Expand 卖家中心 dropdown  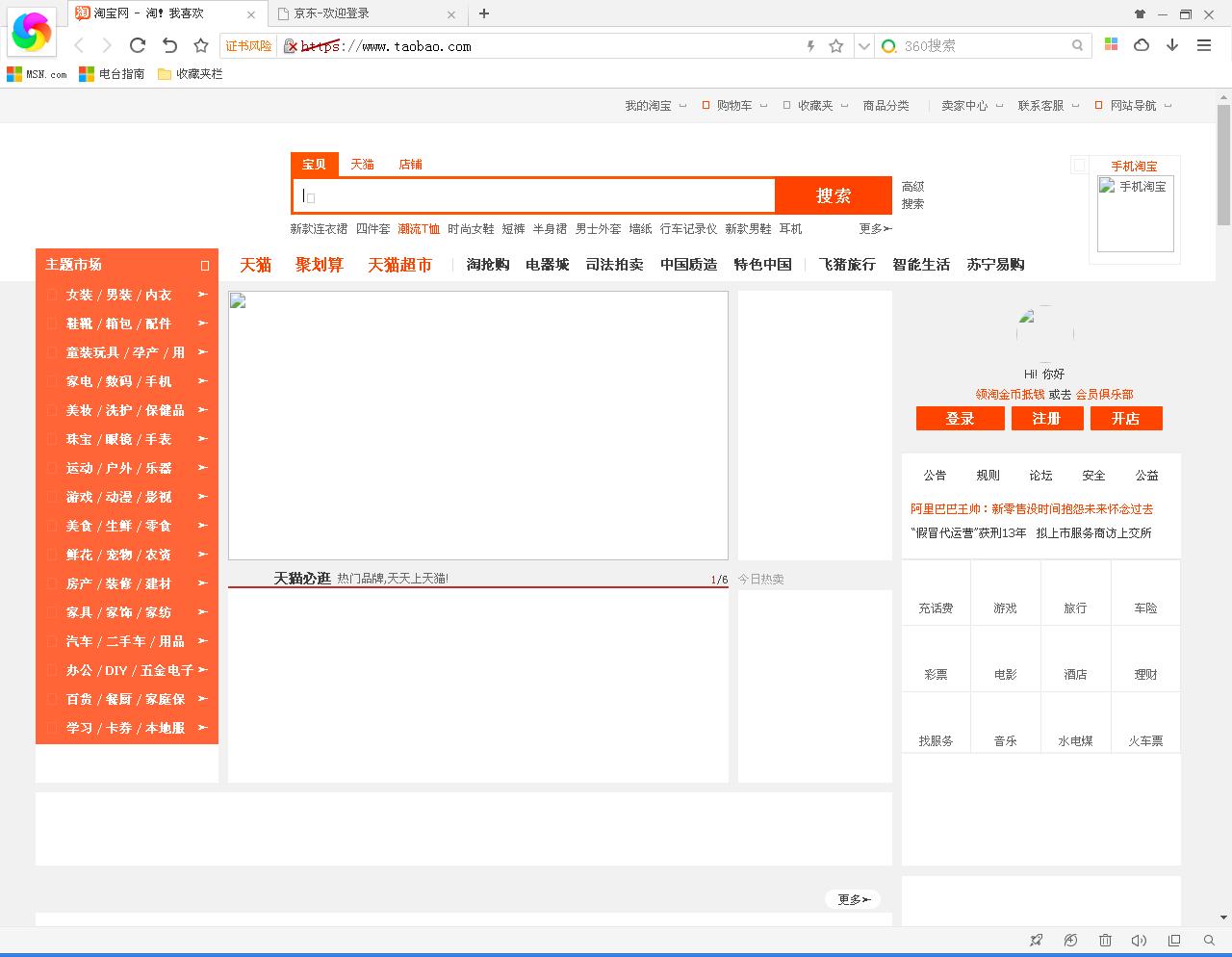click(x=972, y=106)
